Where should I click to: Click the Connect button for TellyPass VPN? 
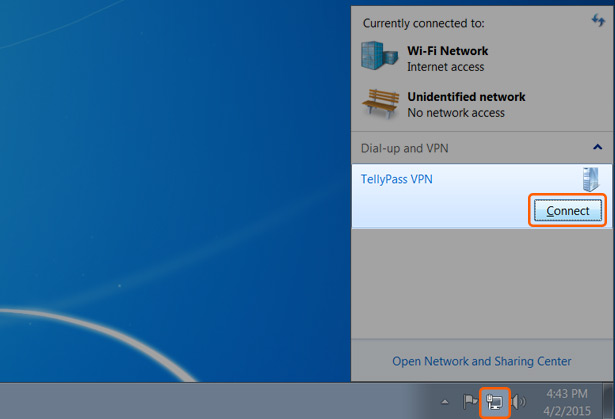pyautogui.click(x=568, y=211)
